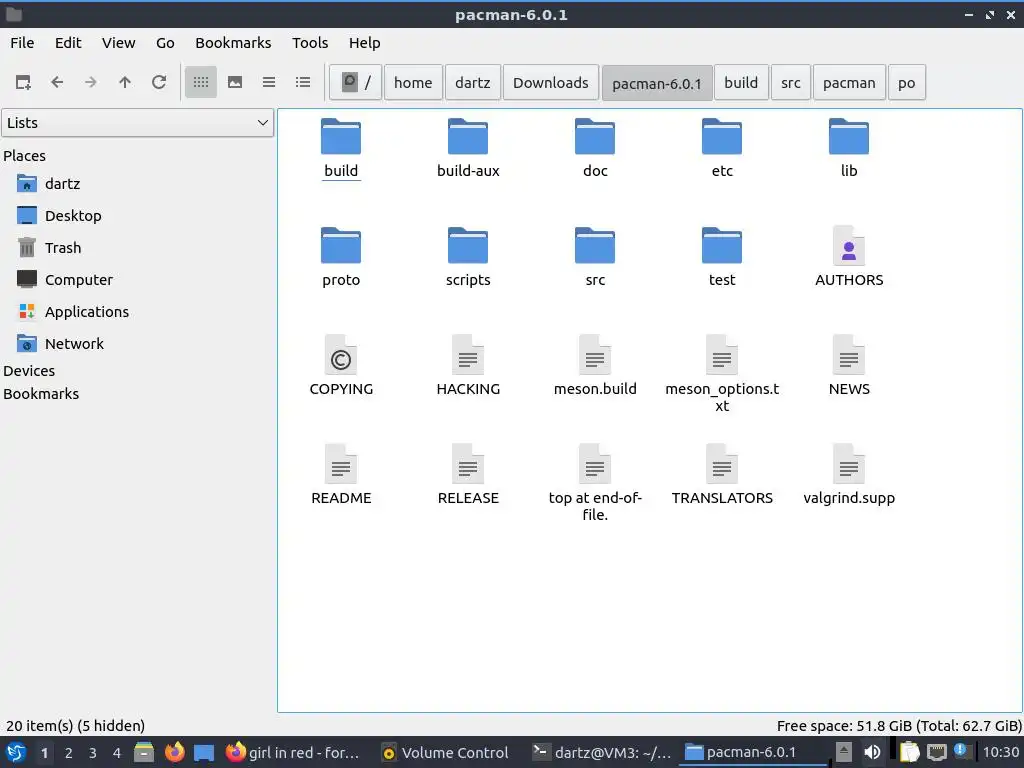Go up to the parent folder

pos(125,82)
